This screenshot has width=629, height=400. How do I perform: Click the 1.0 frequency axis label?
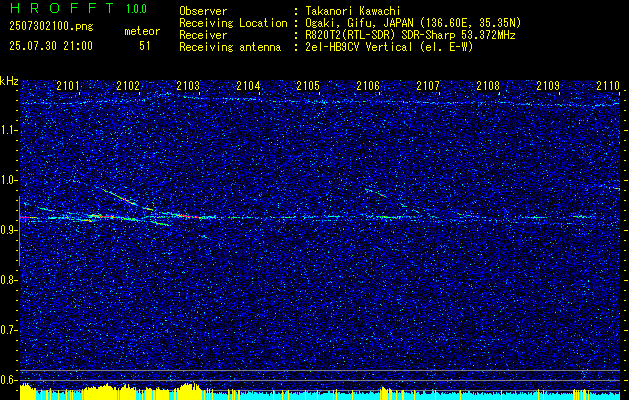pos(8,180)
